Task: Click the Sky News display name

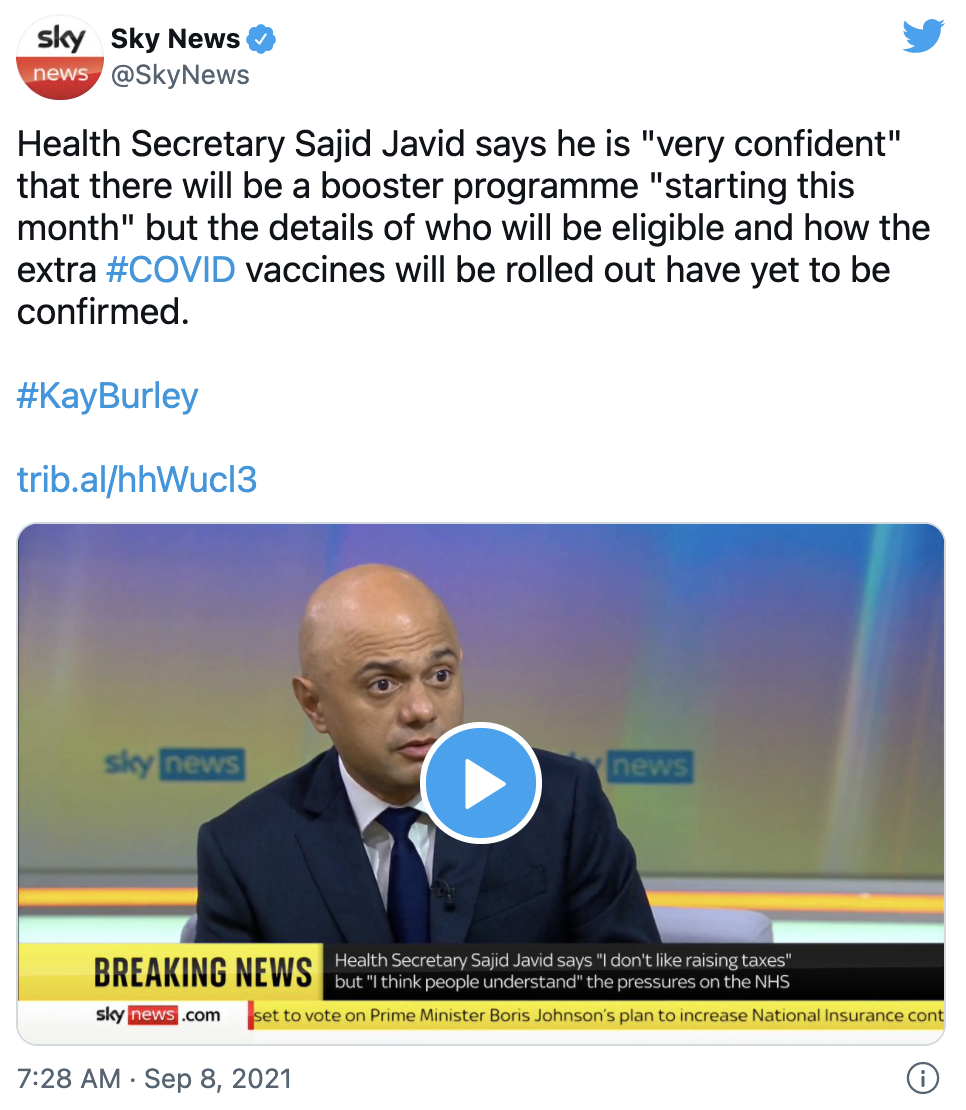Action: pyautogui.click(x=176, y=38)
